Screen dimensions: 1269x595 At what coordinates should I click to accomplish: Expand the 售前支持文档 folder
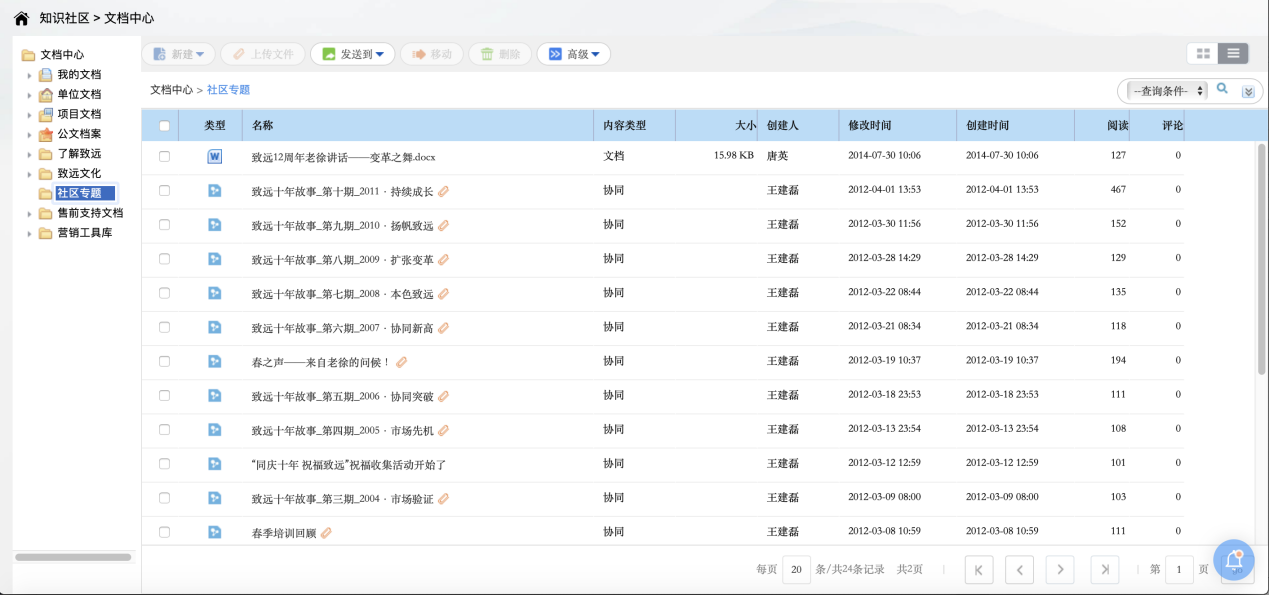(x=30, y=213)
